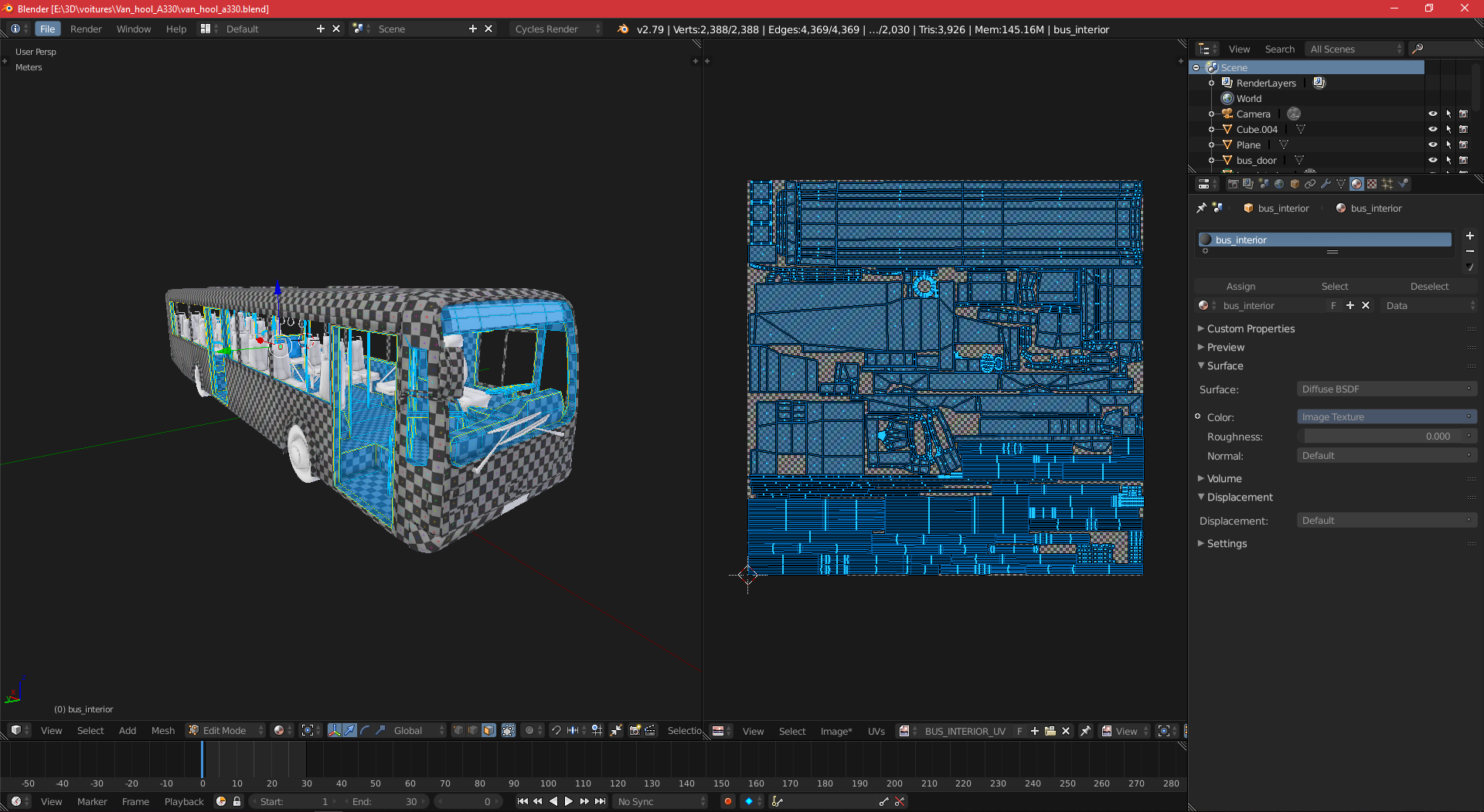This screenshot has width=1484, height=812.
Task: Click the Render camera properties tab
Action: tap(1233, 184)
